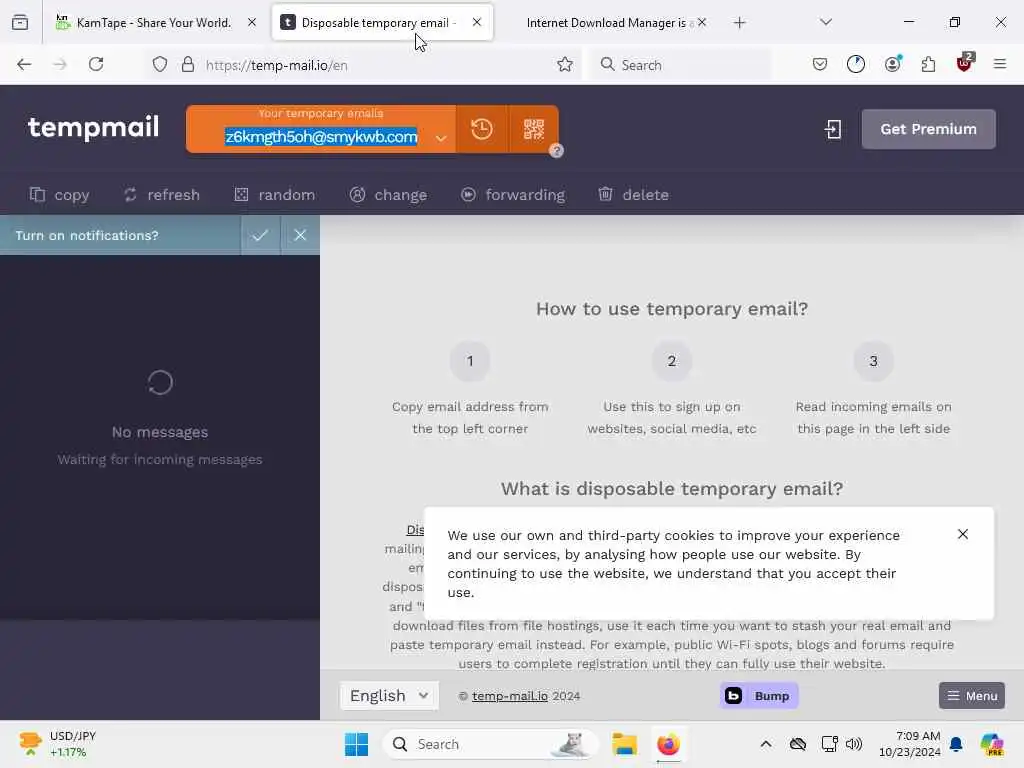The width and height of the screenshot is (1024, 768).
Task: Close the KamTape tab
Action: [x=252, y=22]
